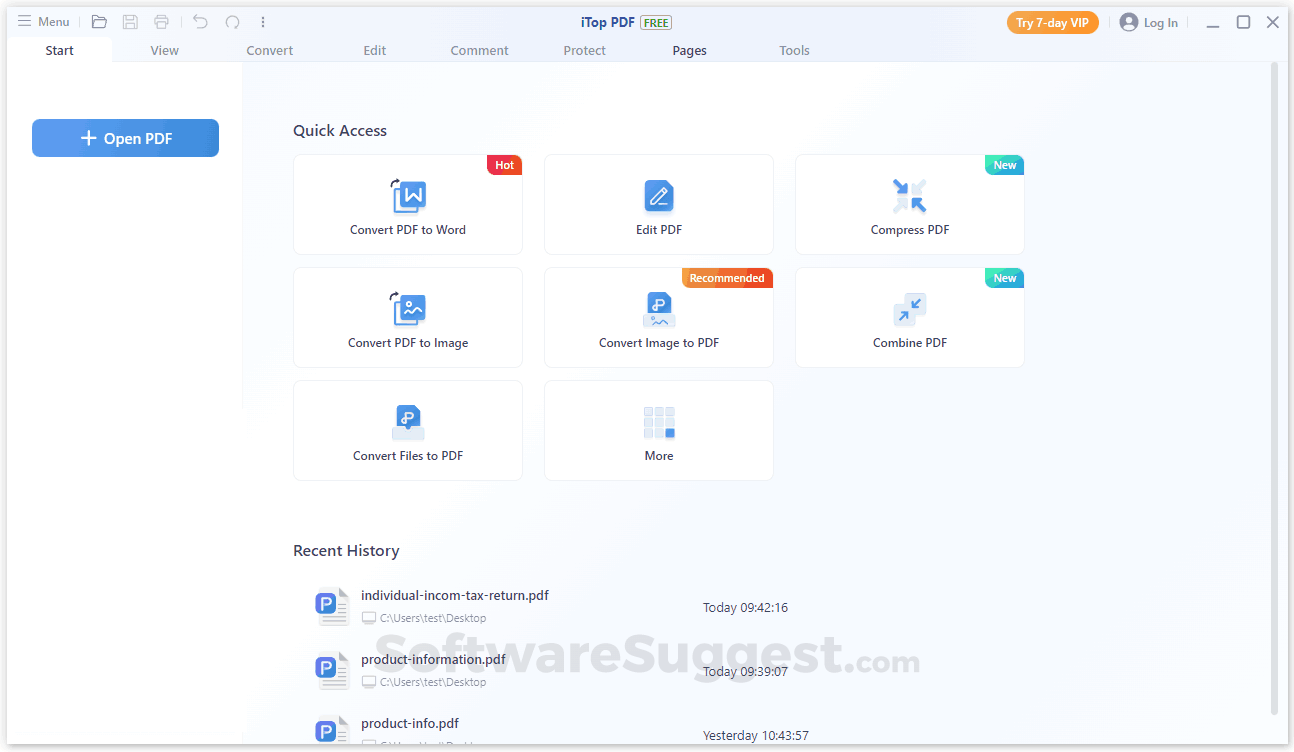
Task: Close the iTop PDF window
Action: click(1273, 22)
